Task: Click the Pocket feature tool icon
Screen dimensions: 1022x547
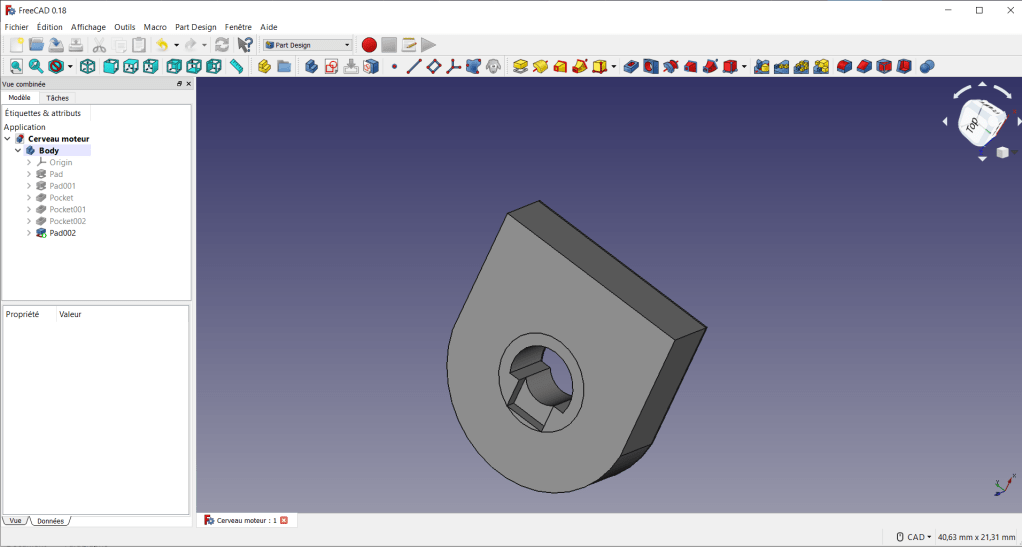Action: point(631,66)
